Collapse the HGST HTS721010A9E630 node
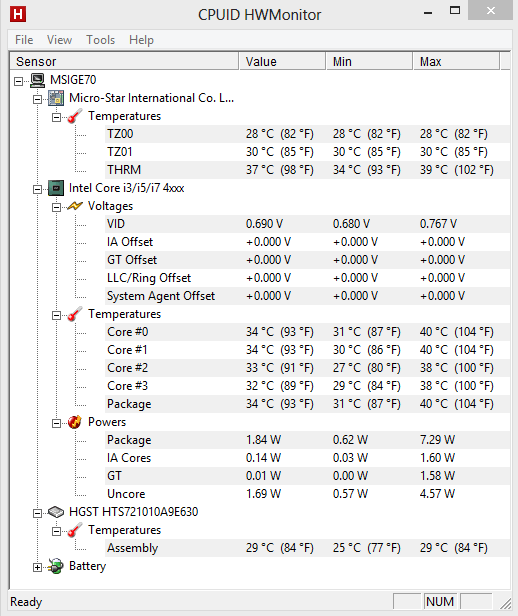This screenshot has width=518, height=616. [37, 513]
